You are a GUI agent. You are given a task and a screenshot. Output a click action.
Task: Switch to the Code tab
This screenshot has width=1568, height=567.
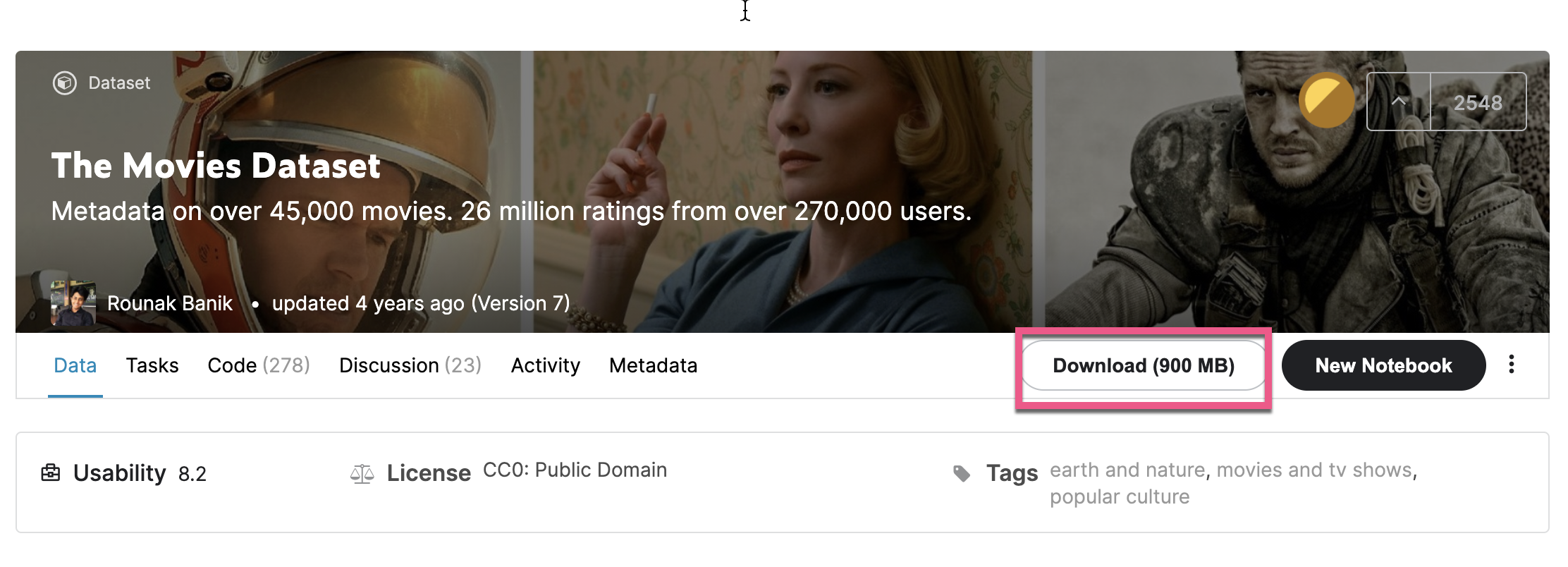258,365
